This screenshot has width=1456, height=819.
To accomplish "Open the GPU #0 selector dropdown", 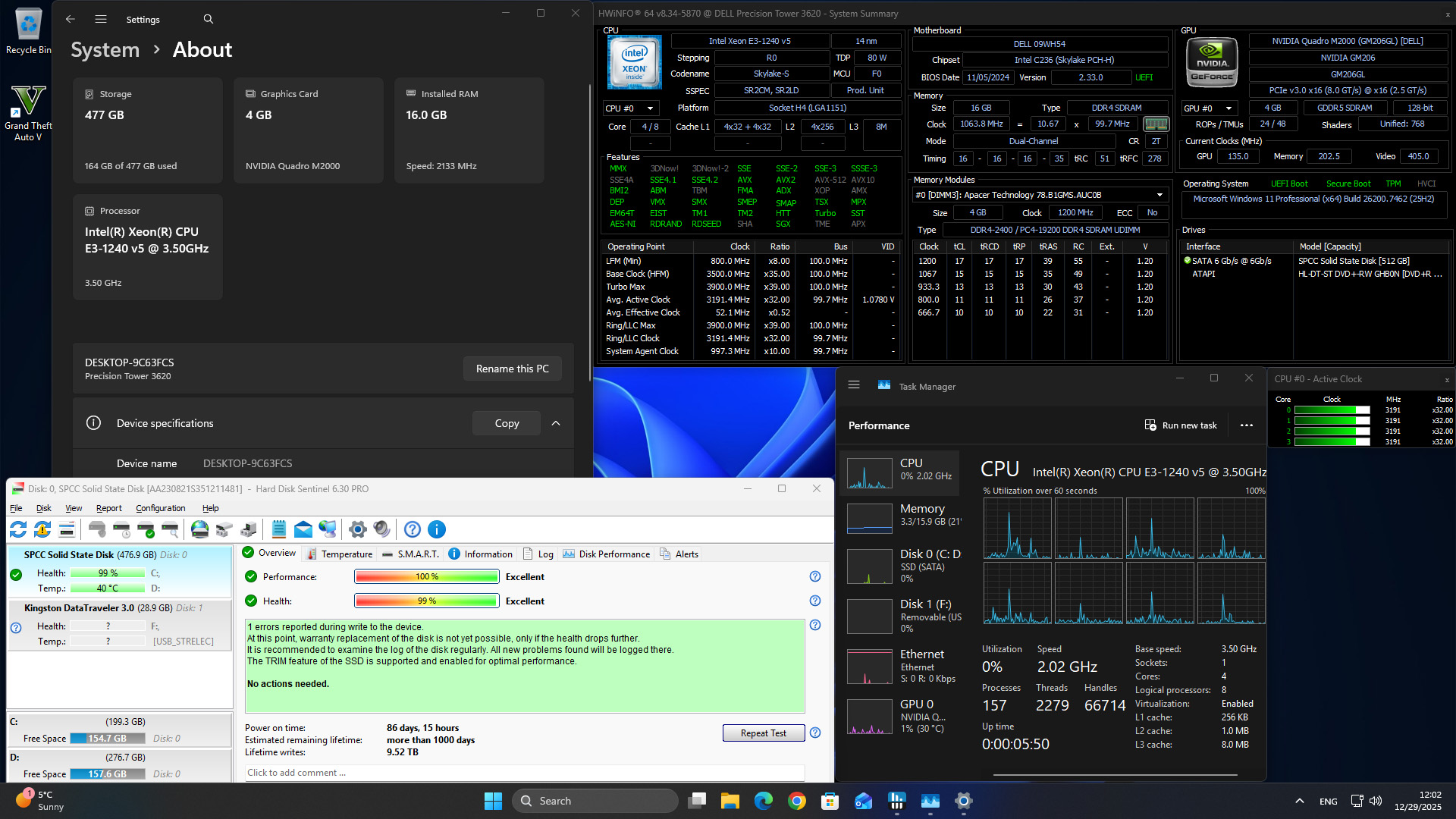I will click(x=1210, y=108).
